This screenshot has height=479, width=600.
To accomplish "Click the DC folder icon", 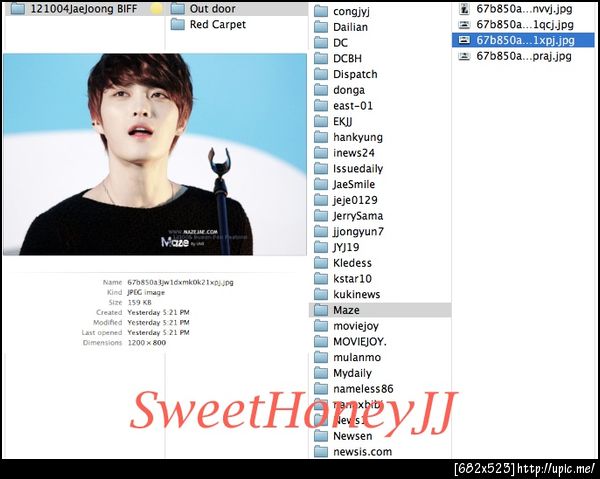I will [321, 42].
